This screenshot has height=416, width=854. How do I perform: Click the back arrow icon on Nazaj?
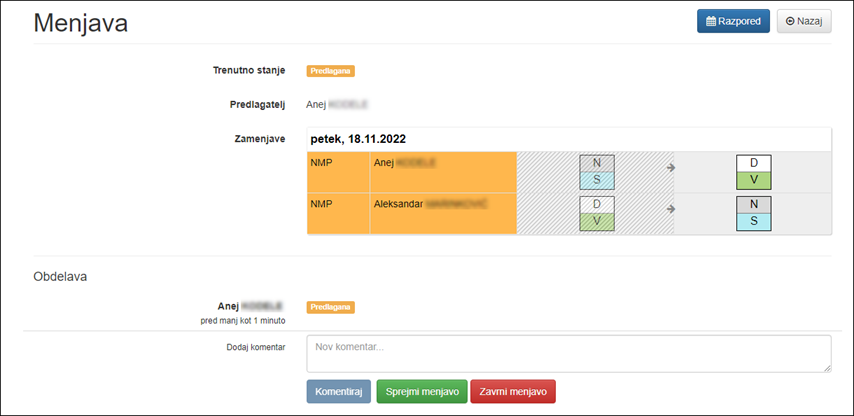coord(791,22)
